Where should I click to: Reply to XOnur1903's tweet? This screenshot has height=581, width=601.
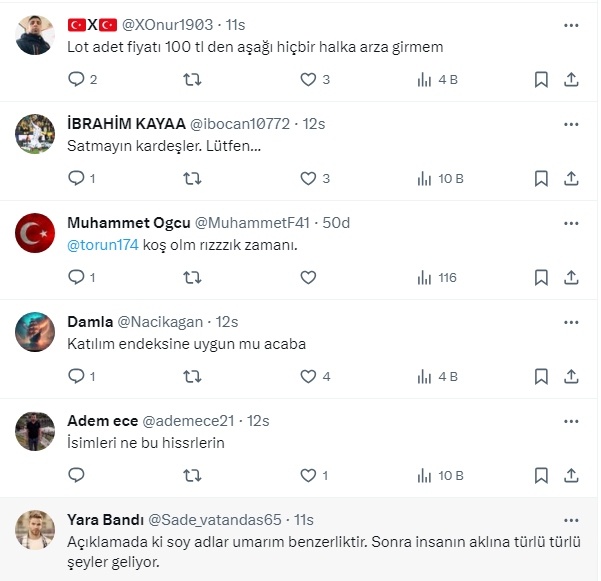point(76,79)
